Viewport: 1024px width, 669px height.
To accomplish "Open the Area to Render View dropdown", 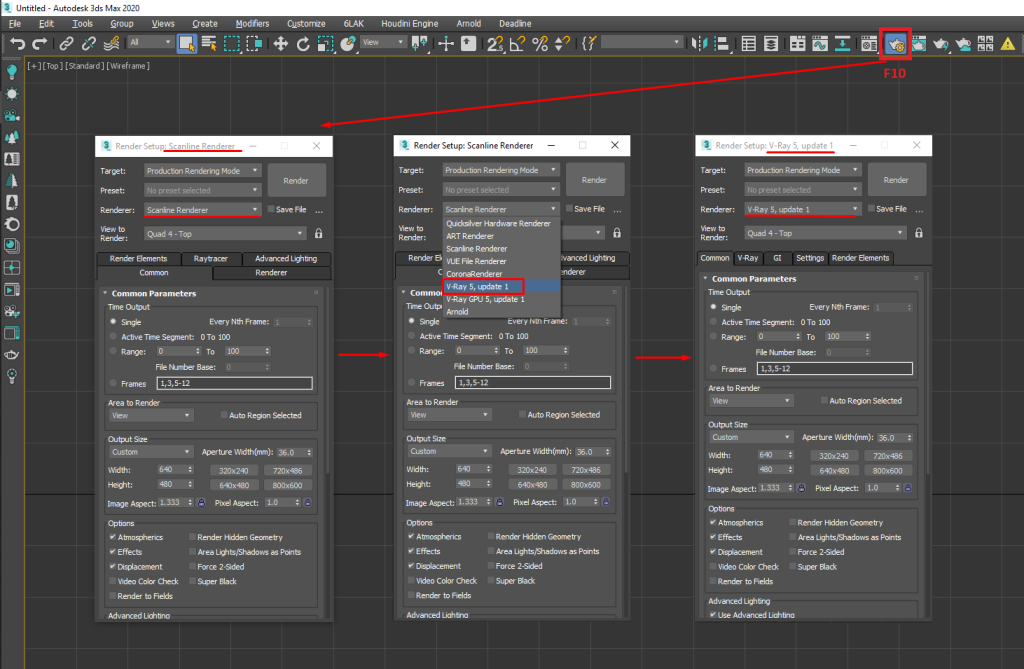I will (150, 414).
